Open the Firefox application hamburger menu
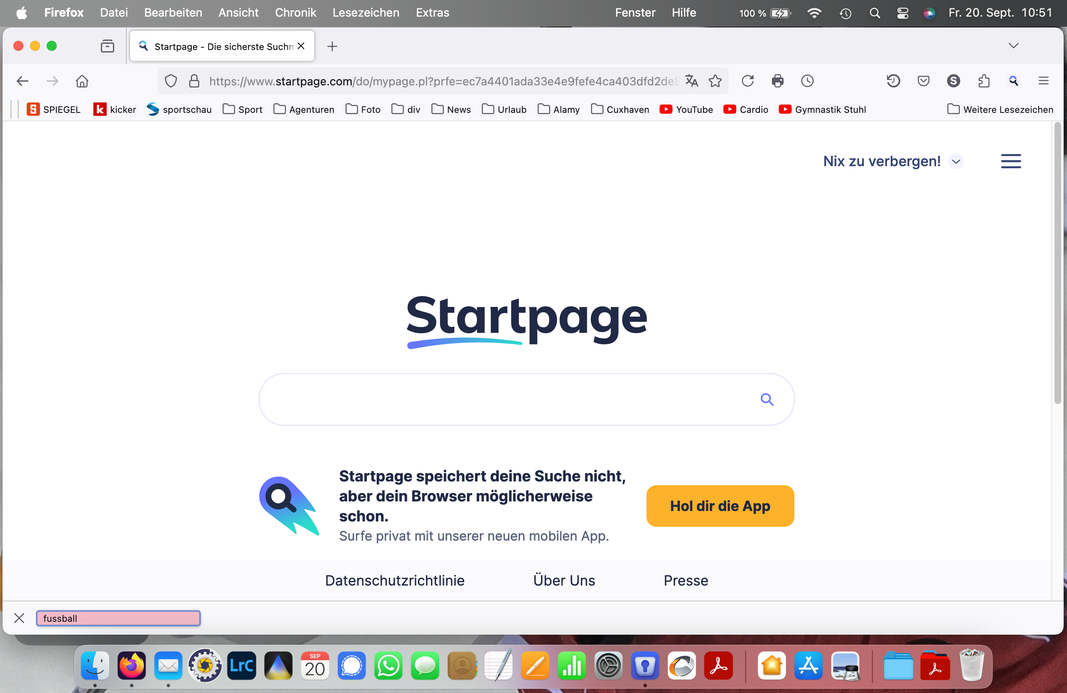Image resolution: width=1067 pixels, height=693 pixels. tap(1043, 81)
